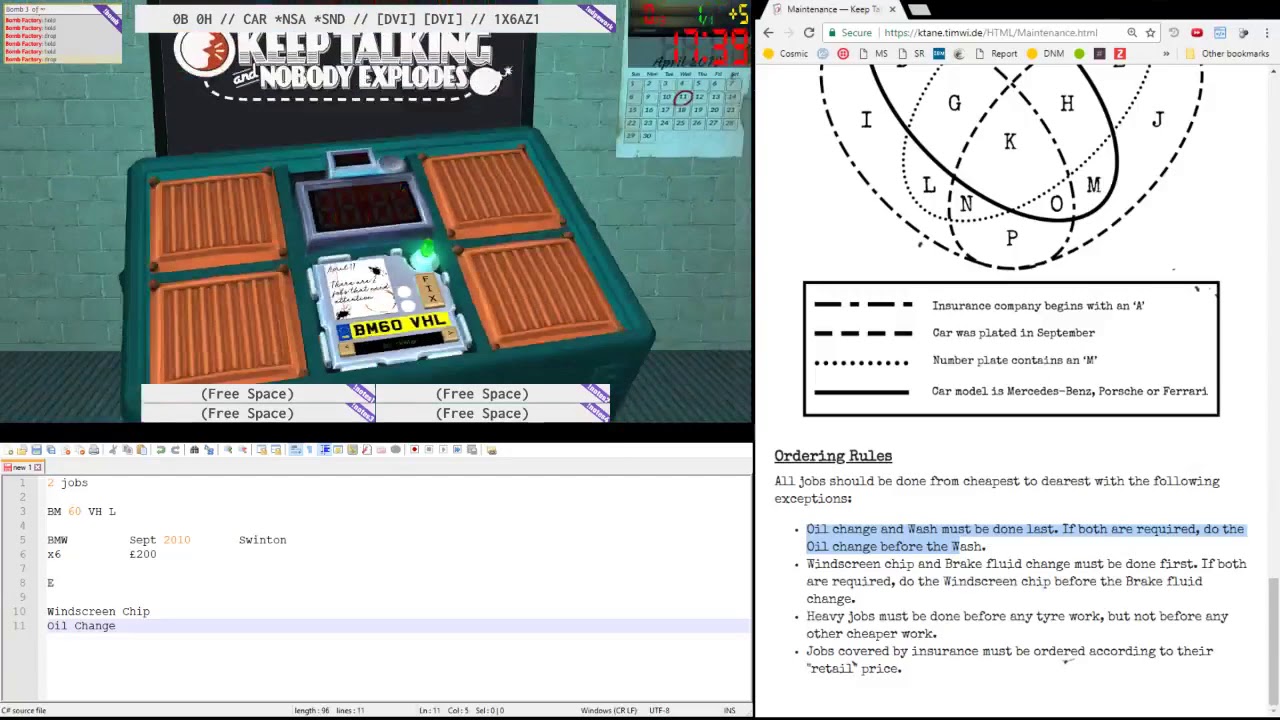The width and height of the screenshot is (1280, 720).
Task: Open the Report bookmark
Action: 995,53
